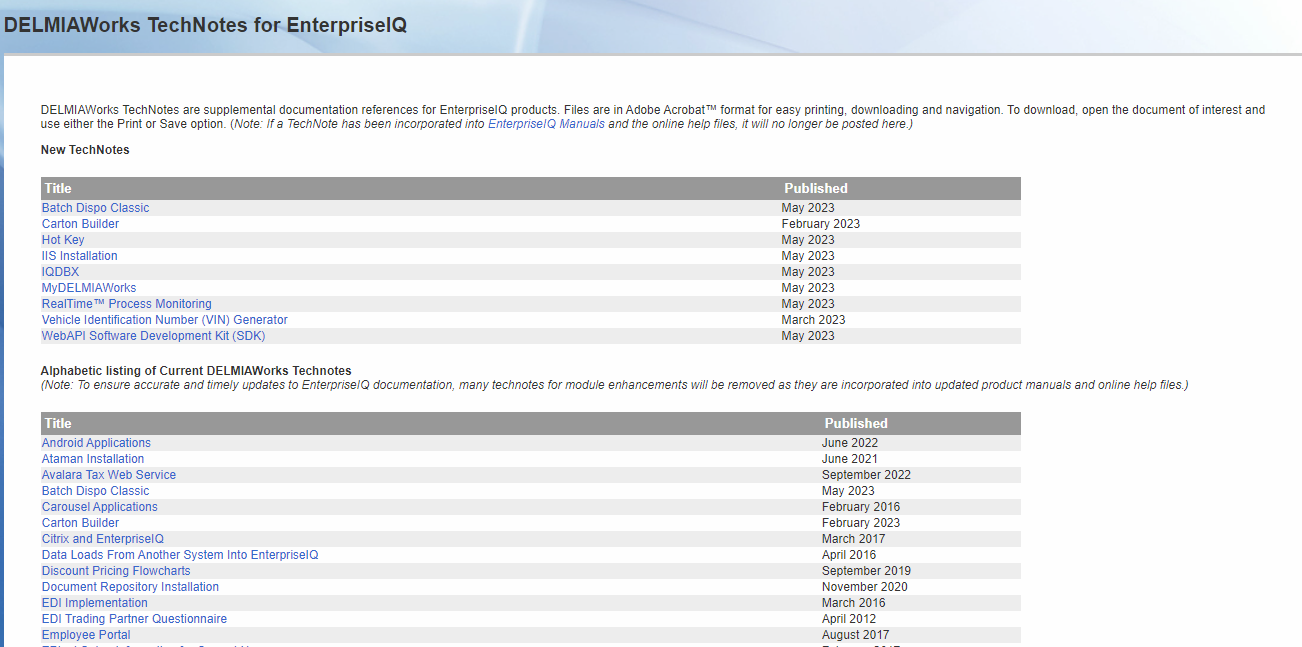This screenshot has height=647, width=1302.
Task: Open the Ataman Installation technote
Action: (x=93, y=459)
